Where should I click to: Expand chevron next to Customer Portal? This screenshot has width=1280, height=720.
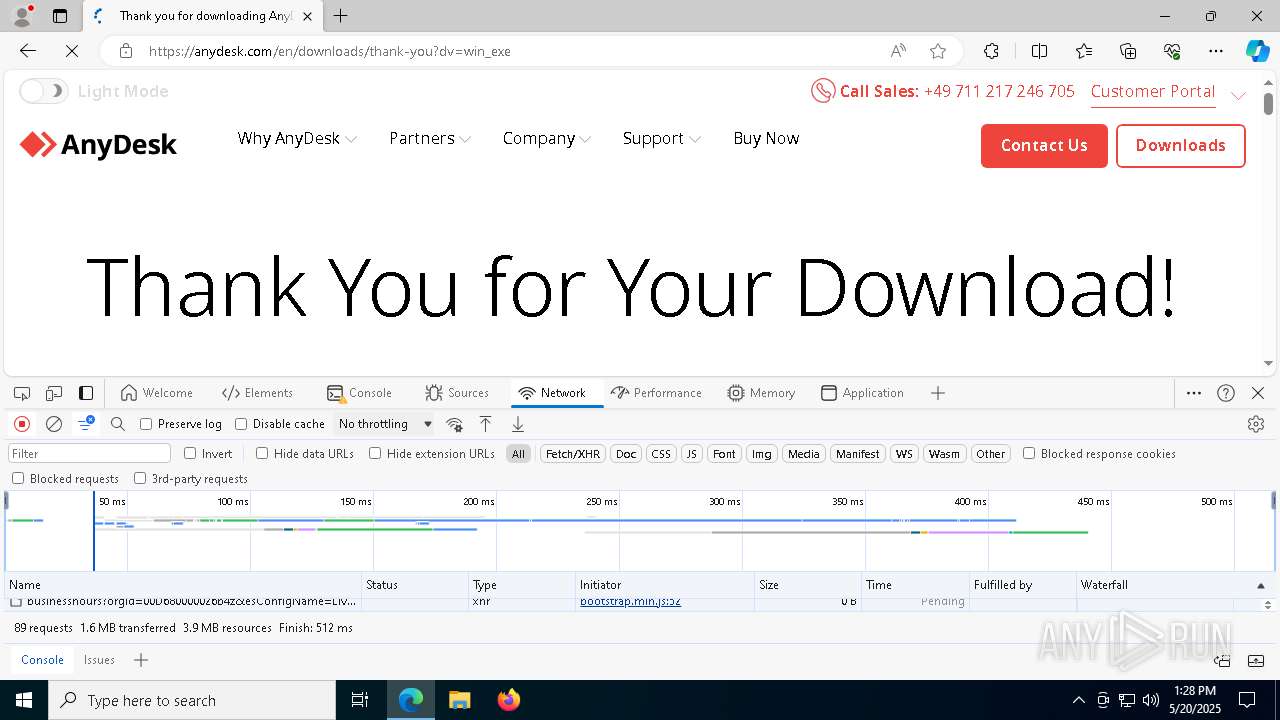click(x=1238, y=95)
